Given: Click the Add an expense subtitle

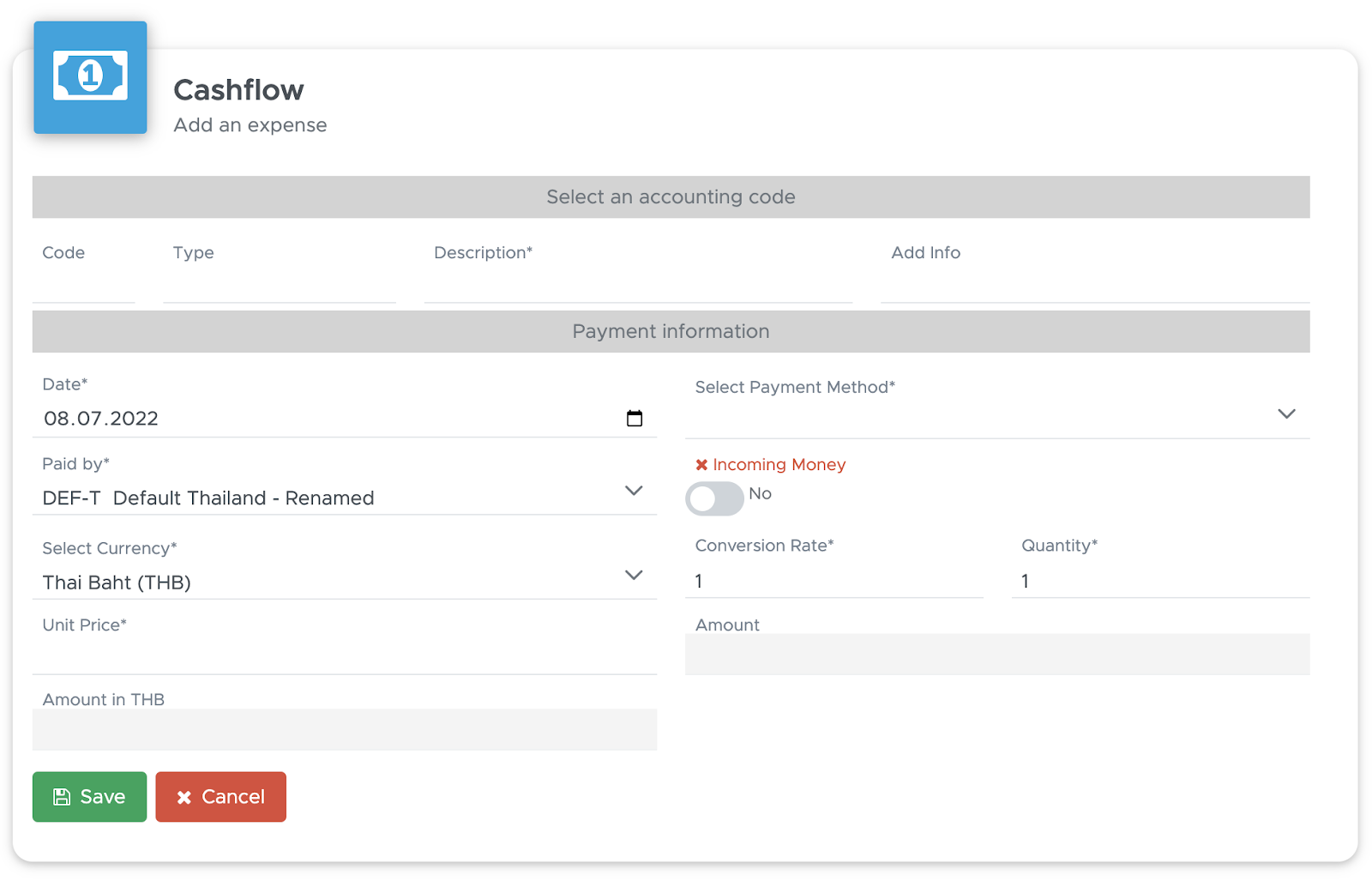Looking at the screenshot, I should click(x=250, y=125).
